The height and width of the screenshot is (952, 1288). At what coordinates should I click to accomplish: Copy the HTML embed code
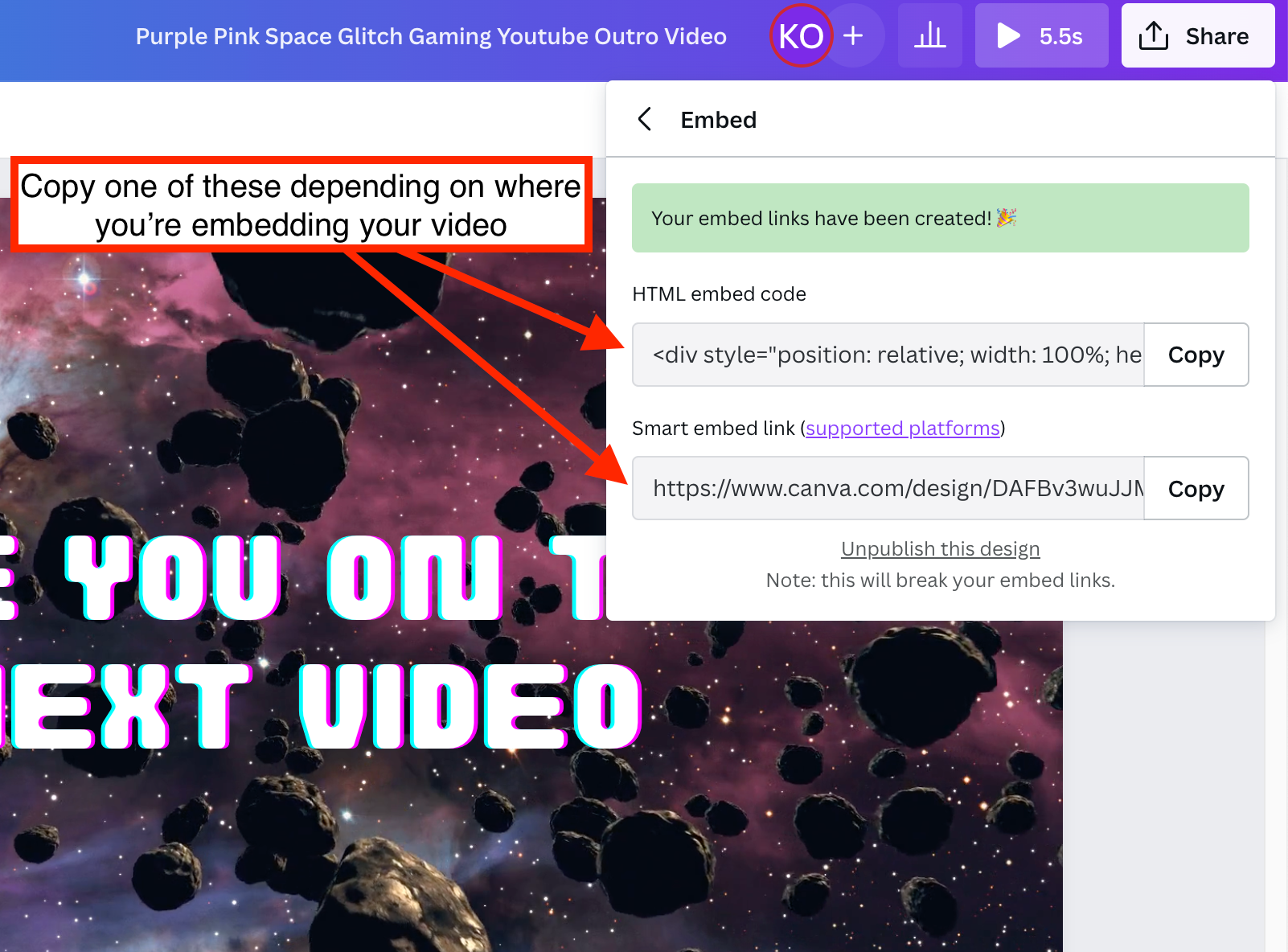(x=1196, y=355)
